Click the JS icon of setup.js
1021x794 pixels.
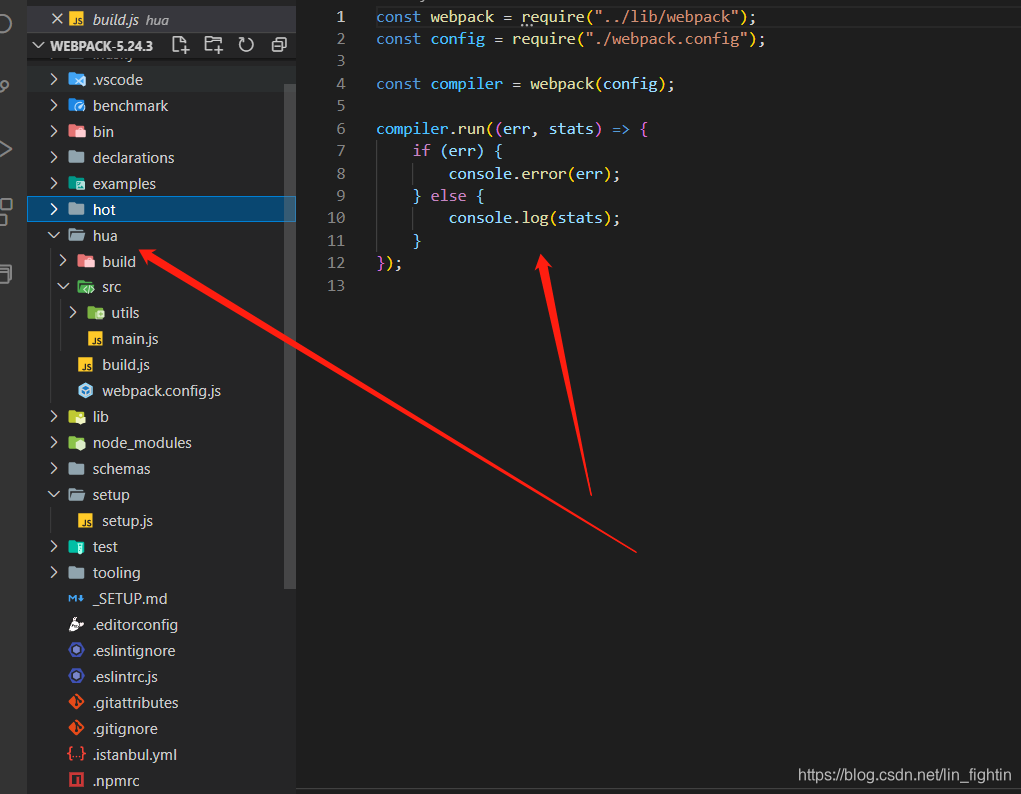point(86,520)
